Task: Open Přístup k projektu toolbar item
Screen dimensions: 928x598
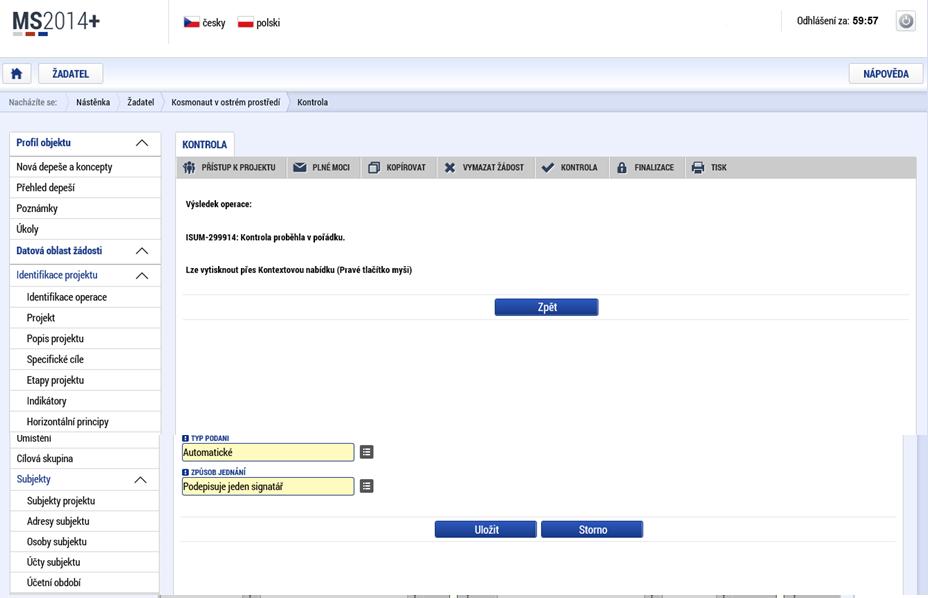Action: coord(230,168)
